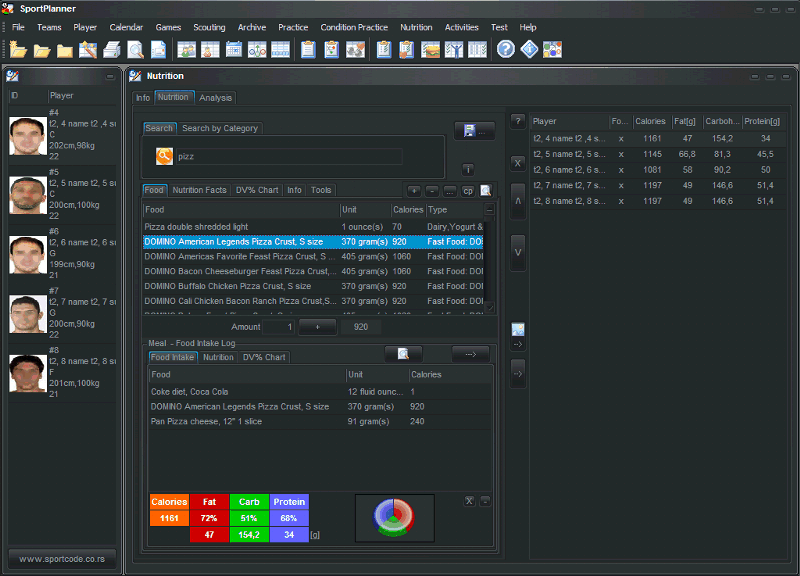Click scroll down arrow of food list
Viewport: 800px width, 576px height.
489,306
